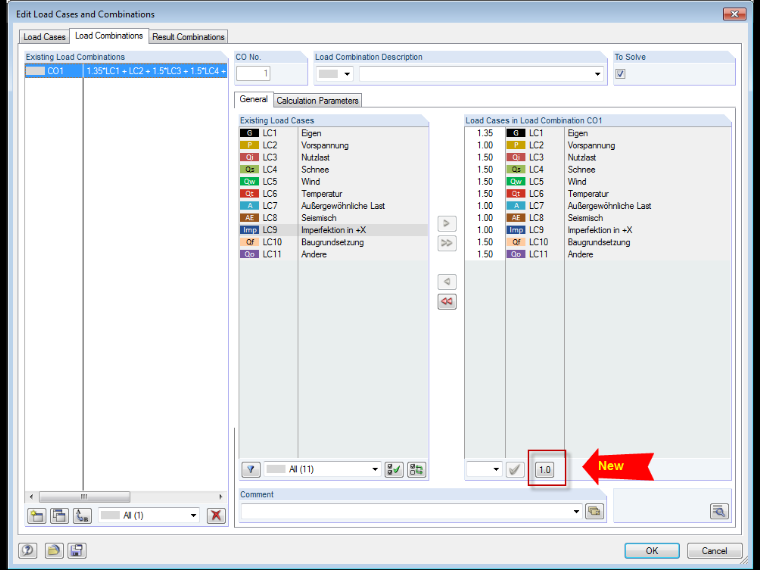Select LC10 Baugrundsetzung row in combination CO1

[598, 242]
